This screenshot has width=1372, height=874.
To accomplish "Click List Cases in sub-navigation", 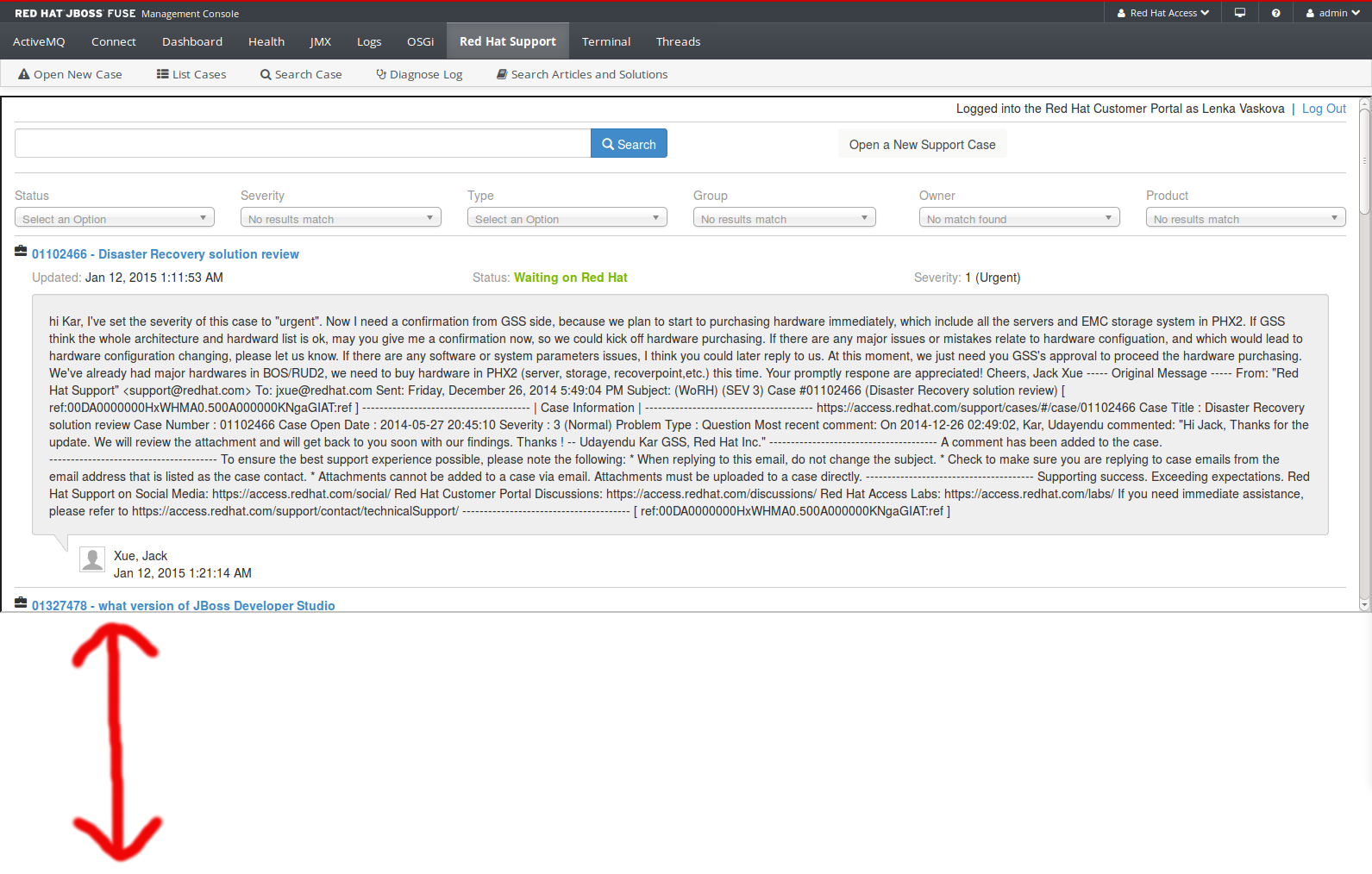I will click(x=191, y=74).
